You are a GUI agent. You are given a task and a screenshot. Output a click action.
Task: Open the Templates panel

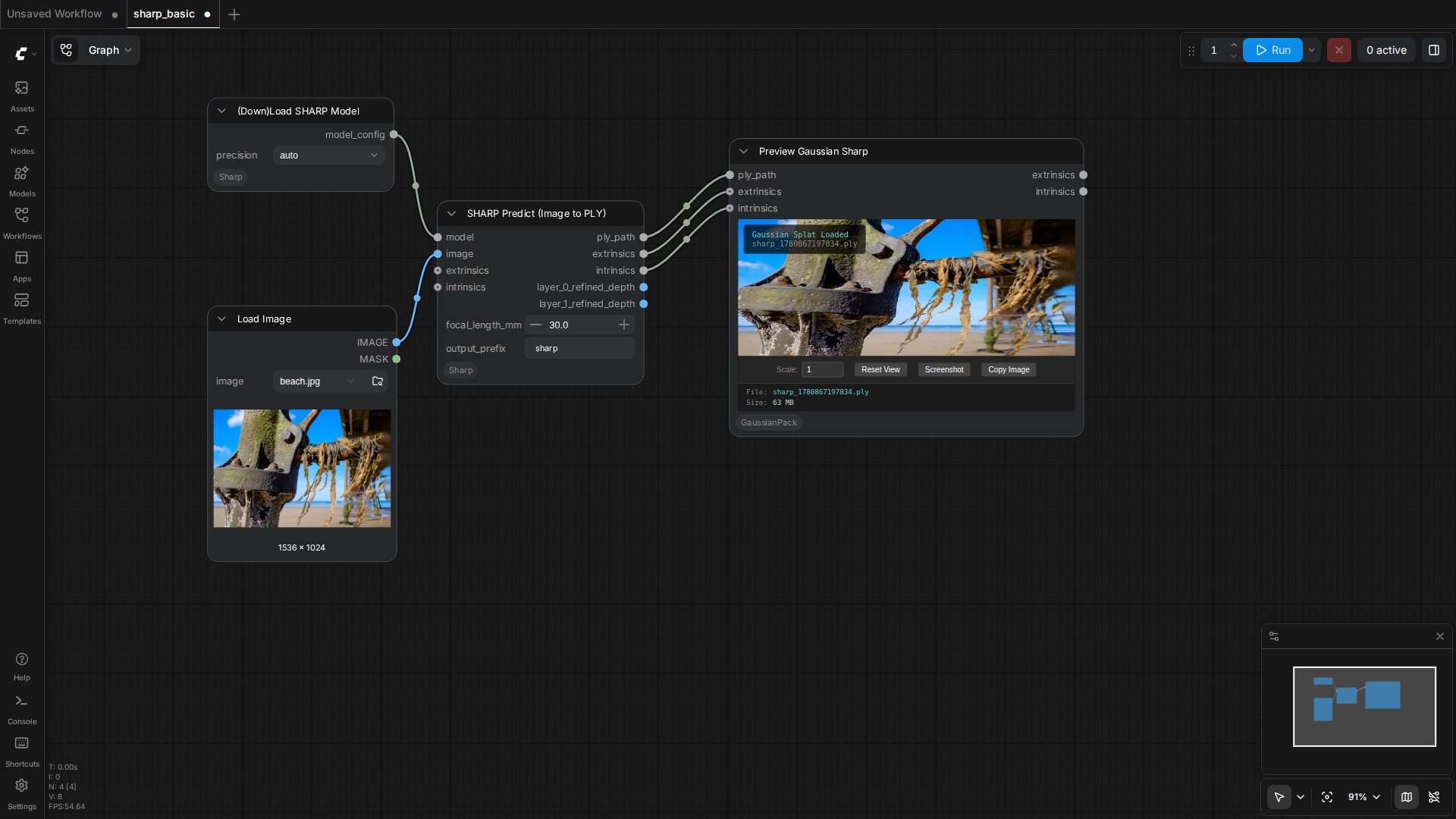tap(22, 308)
